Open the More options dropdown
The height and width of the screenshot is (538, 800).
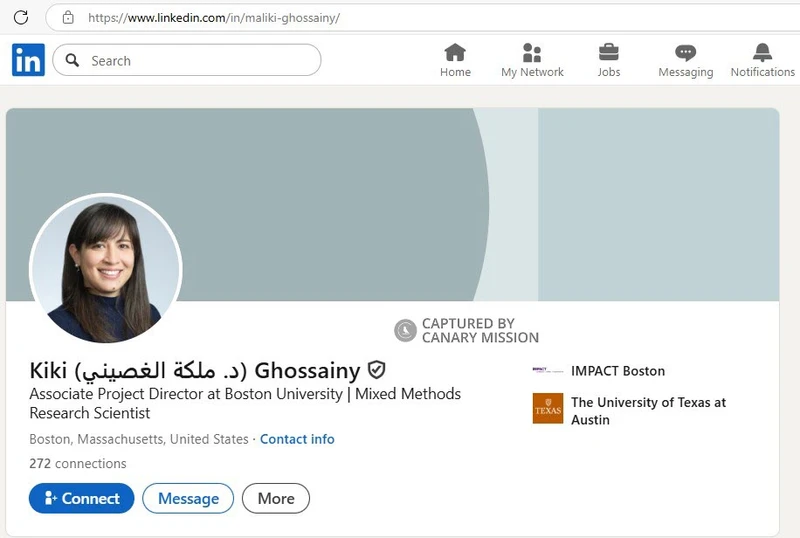tap(276, 498)
